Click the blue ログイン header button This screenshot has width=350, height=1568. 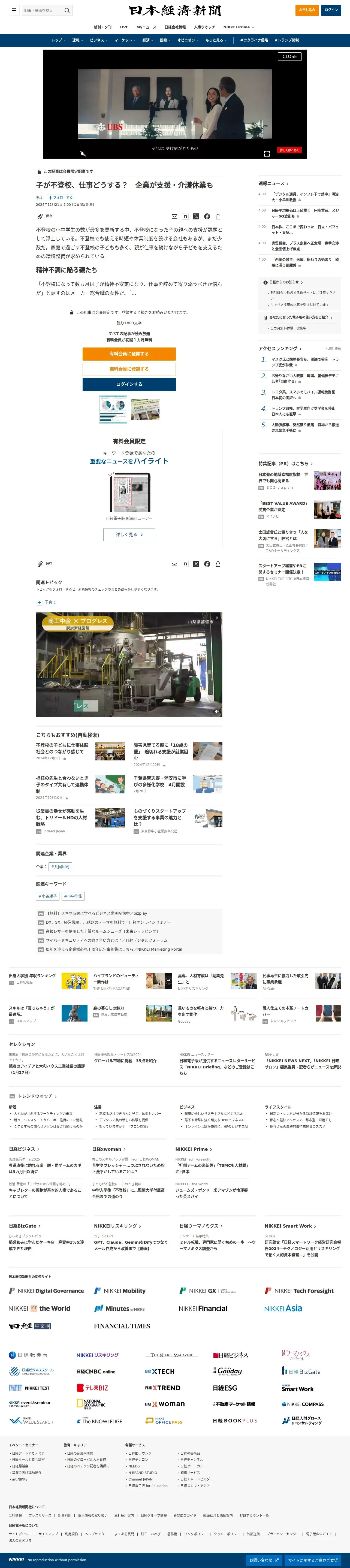tap(331, 10)
